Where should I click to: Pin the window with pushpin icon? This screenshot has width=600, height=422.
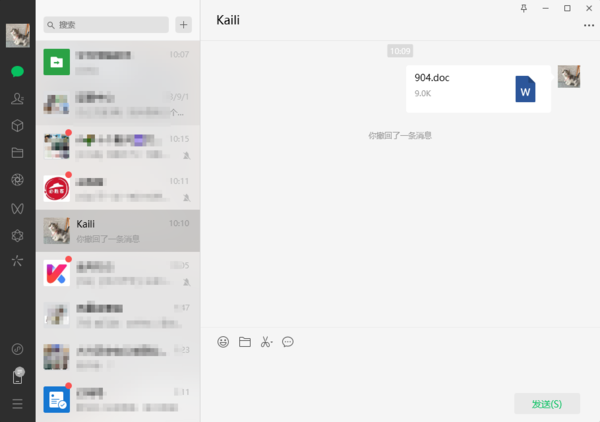pyautogui.click(x=524, y=8)
